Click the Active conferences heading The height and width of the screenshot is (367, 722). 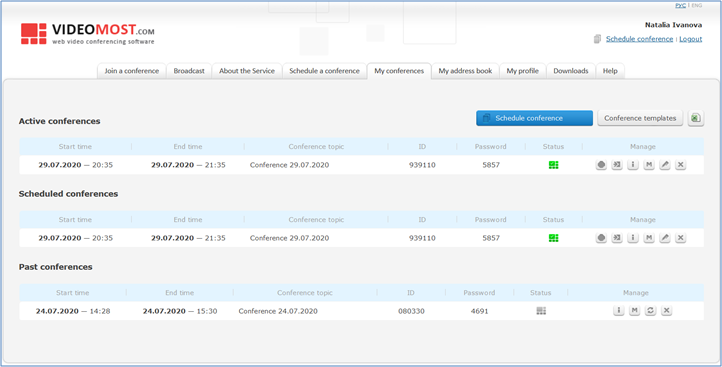coord(59,121)
